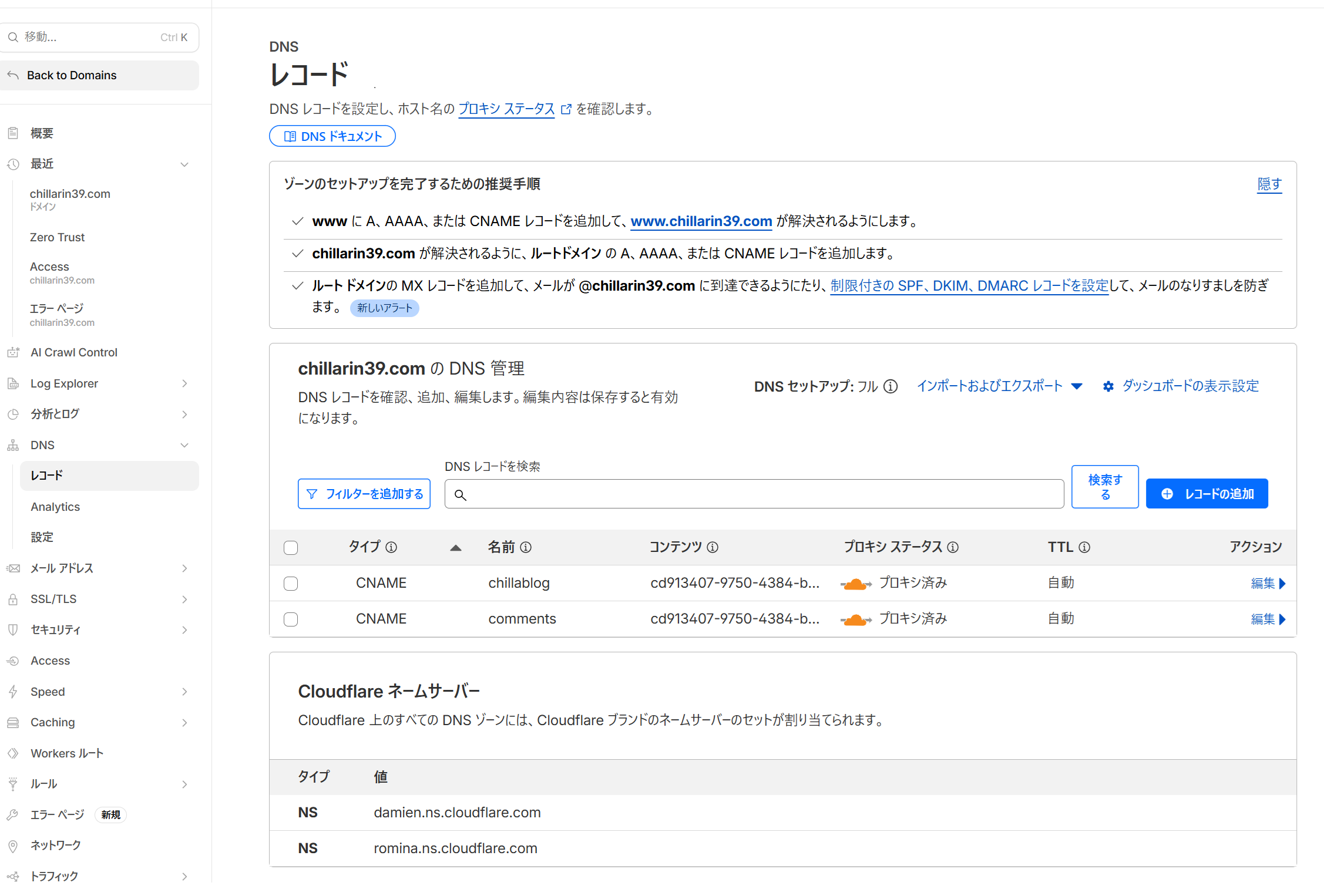Click the Caching storage icon
Viewport: 1324px width, 896px height.
coord(13,722)
